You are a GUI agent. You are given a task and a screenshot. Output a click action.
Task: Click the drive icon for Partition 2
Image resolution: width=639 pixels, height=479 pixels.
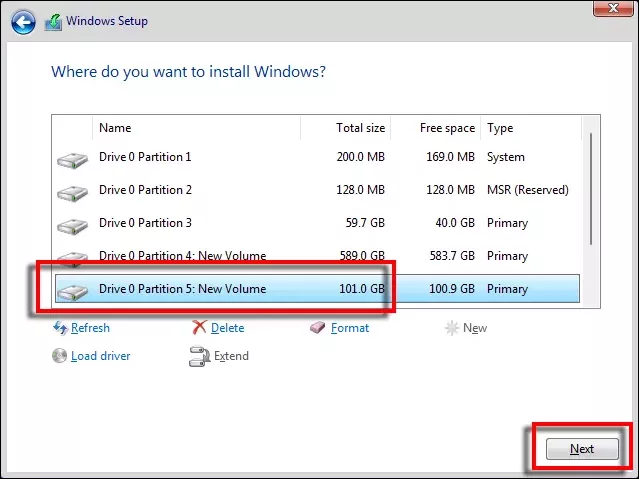(73, 193)
